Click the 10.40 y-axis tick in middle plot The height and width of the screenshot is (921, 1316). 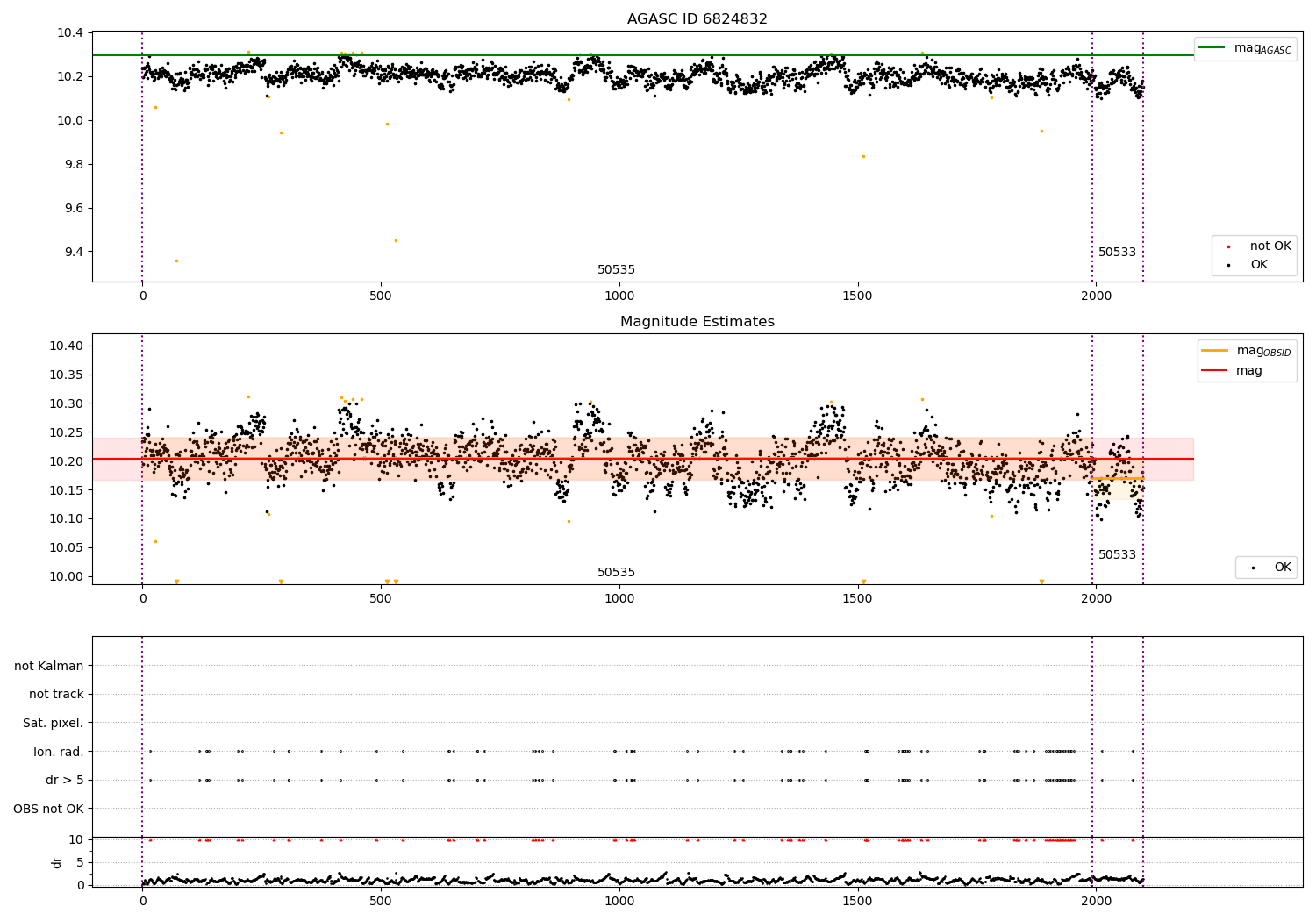pyautogui.click(x=67, y=346)
